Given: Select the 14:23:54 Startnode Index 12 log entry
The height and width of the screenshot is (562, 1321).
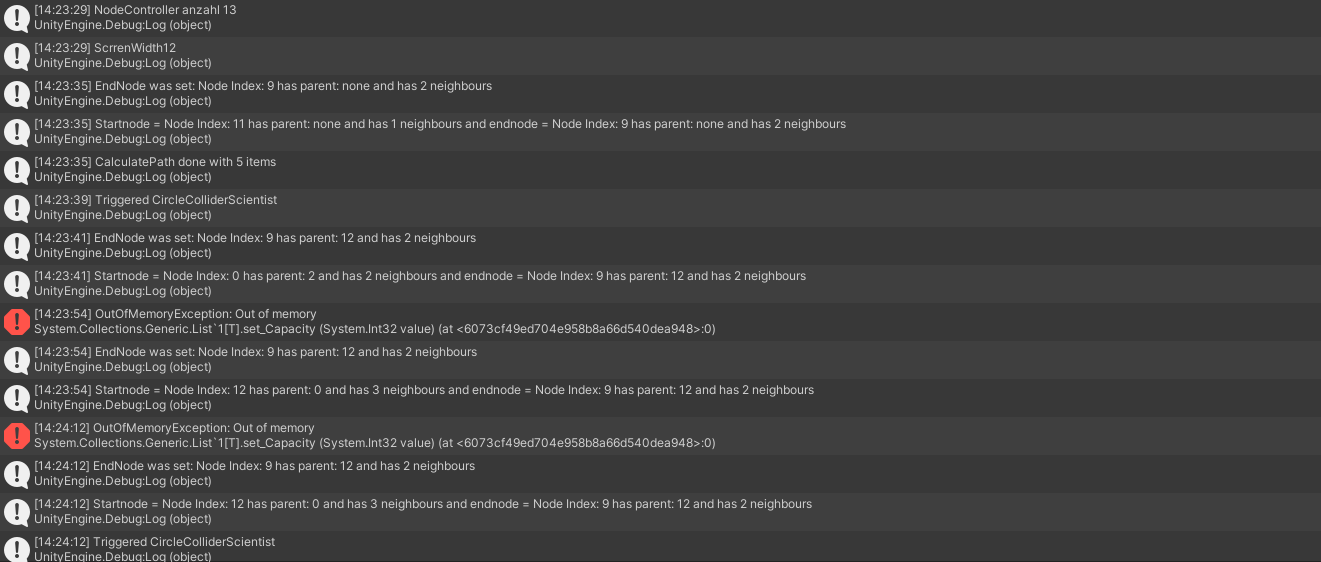Looking at the screenshot, I should click(x=660, y=398).
